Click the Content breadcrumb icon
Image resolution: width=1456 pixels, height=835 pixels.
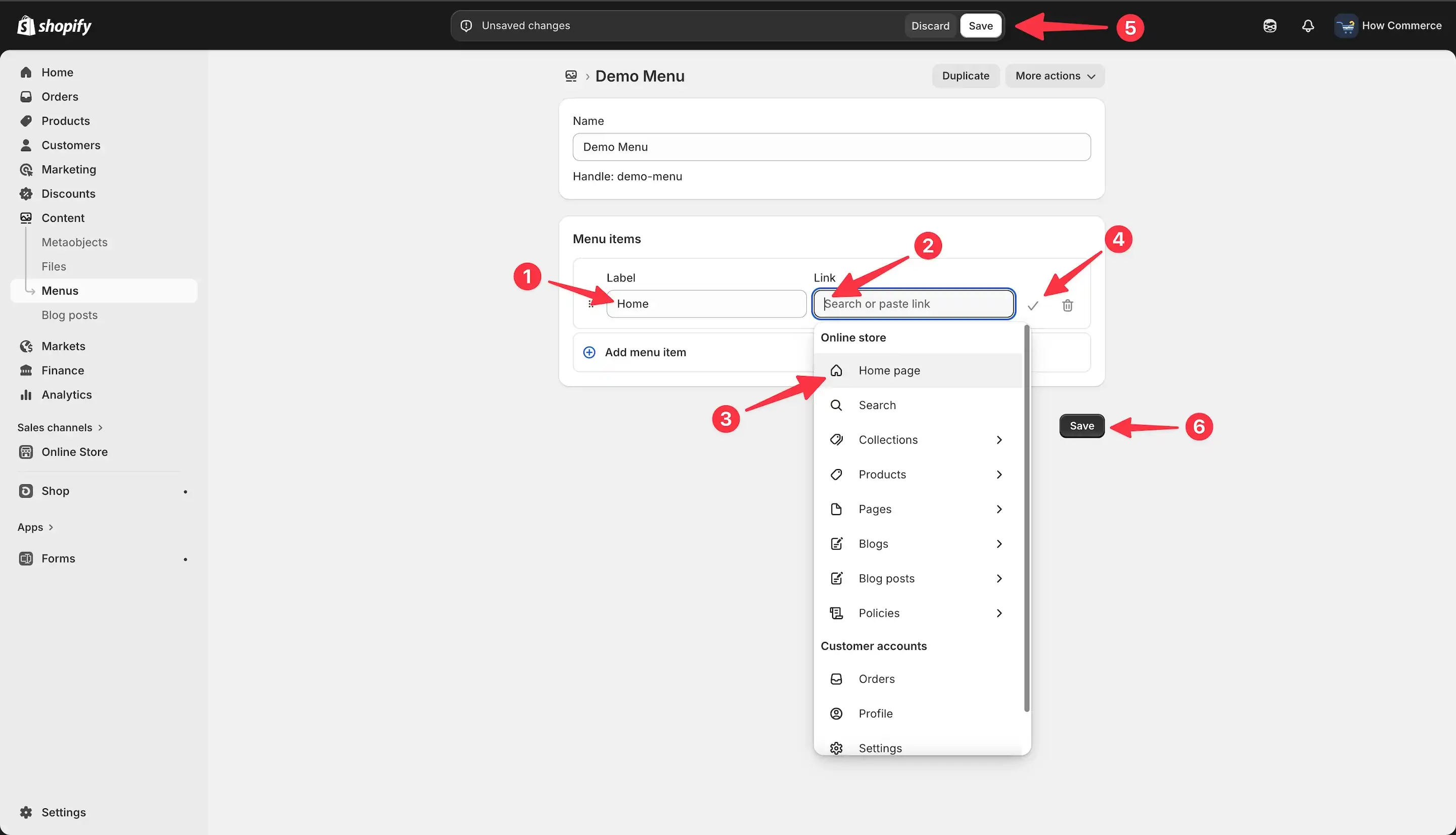(571, 76)
